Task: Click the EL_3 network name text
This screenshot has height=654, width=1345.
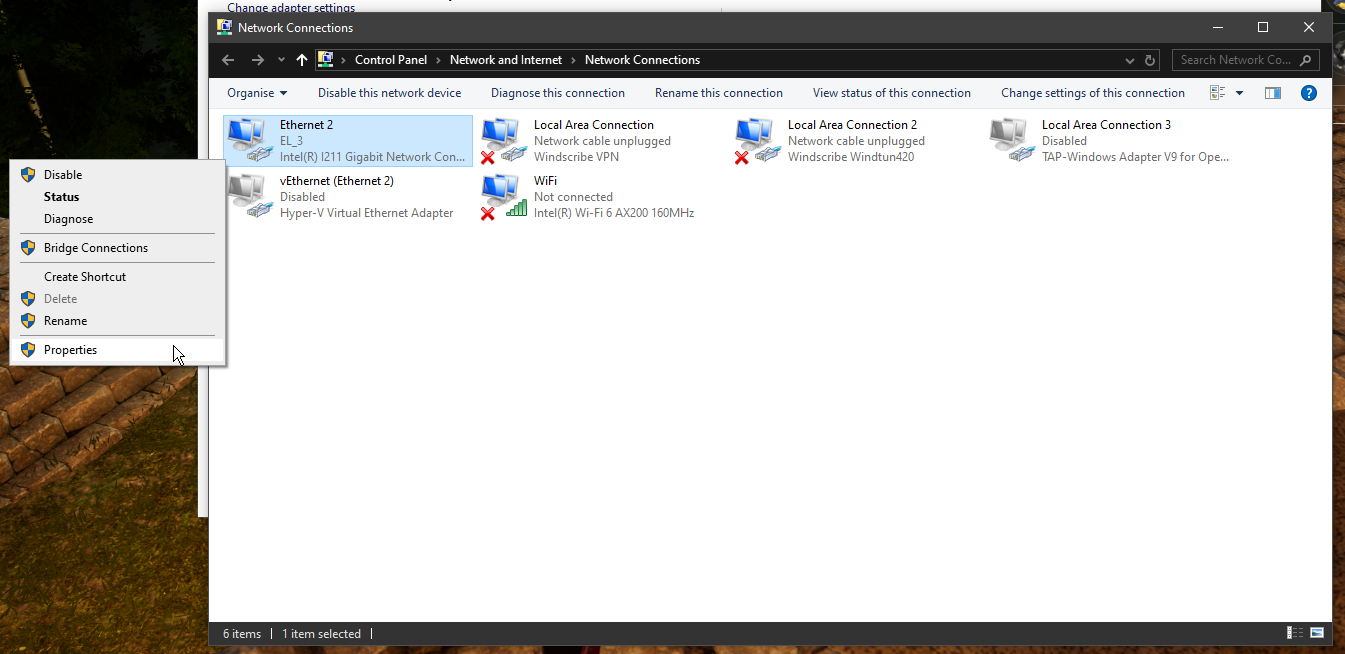Action: tap(291, 141)
